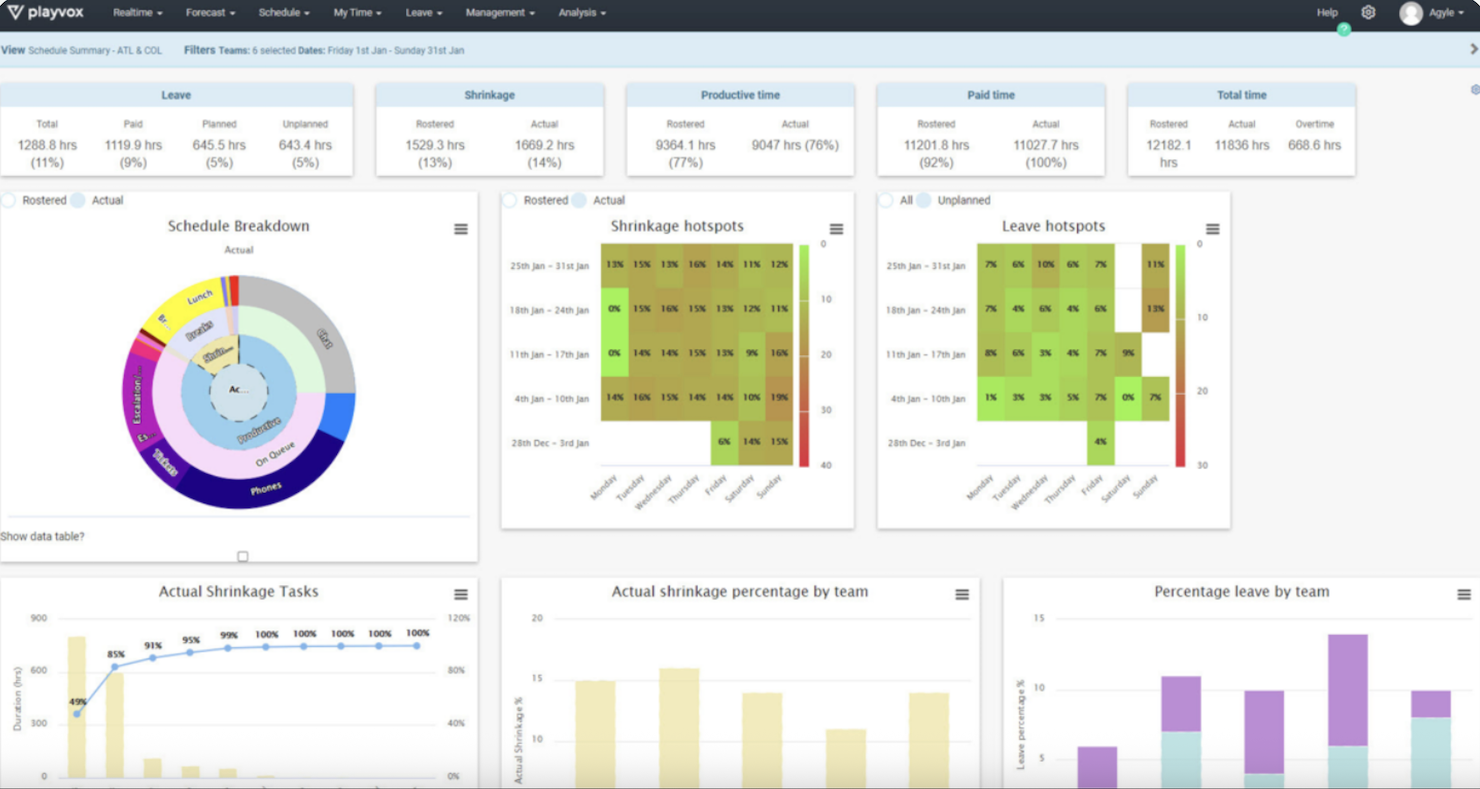
Task: Open the settings gear in the top bar
Action: (x=1369, y=13)
